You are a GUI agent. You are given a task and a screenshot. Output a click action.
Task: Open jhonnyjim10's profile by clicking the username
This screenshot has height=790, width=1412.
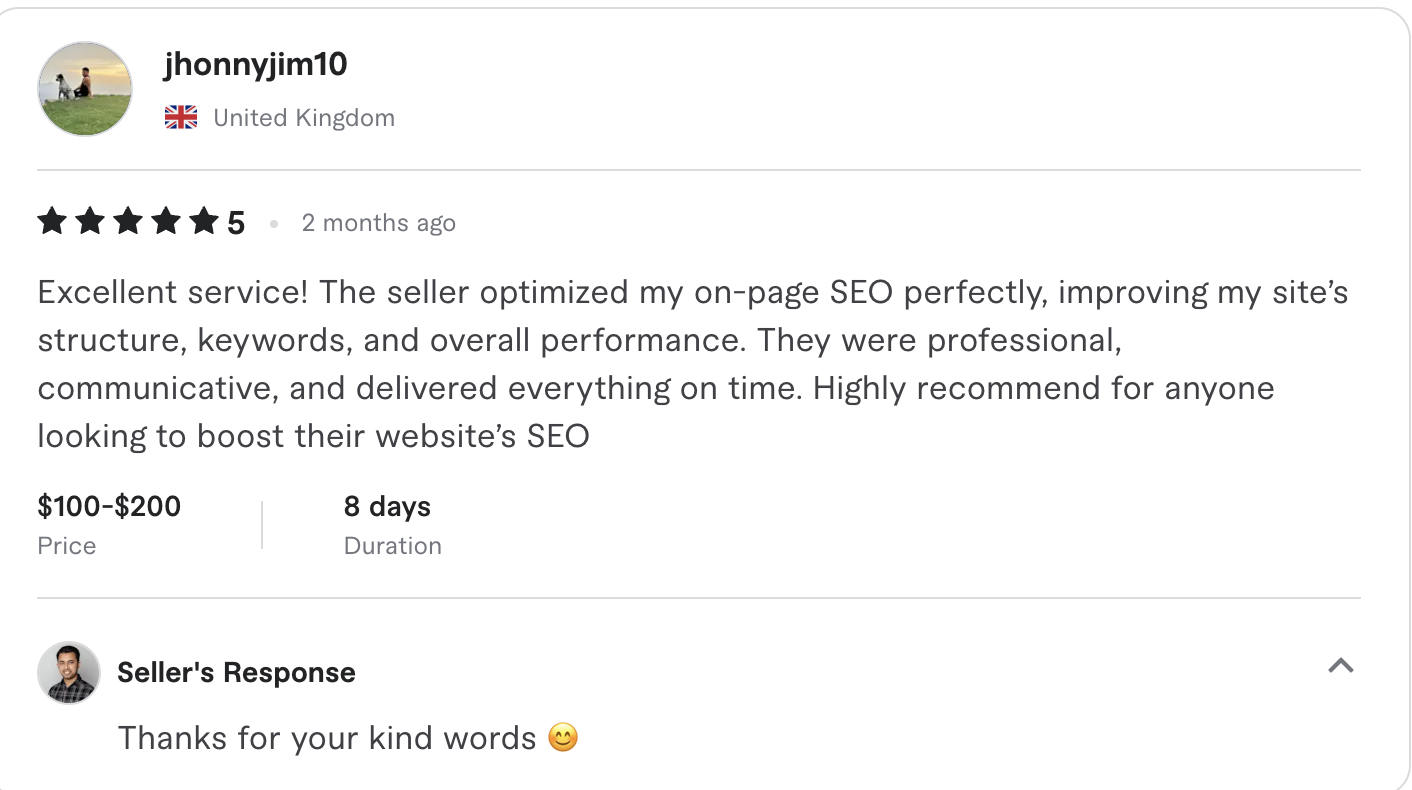click(x=255, y=64)
